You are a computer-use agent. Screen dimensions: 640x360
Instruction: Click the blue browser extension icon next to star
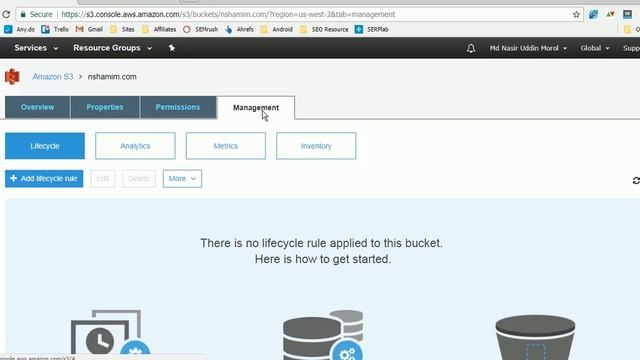click(593, 14)
